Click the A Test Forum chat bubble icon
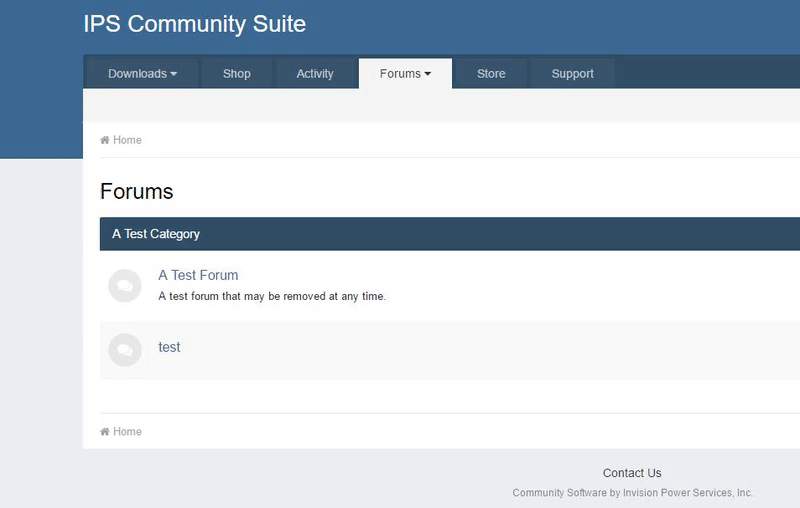The image size is (800, 508). pos(125,286)
